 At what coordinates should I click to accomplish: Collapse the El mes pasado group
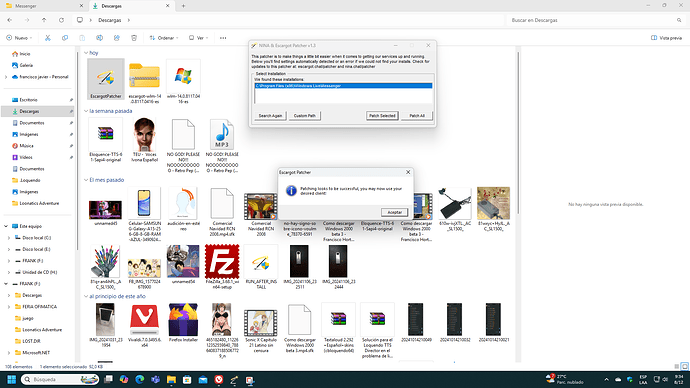point(86,180)
